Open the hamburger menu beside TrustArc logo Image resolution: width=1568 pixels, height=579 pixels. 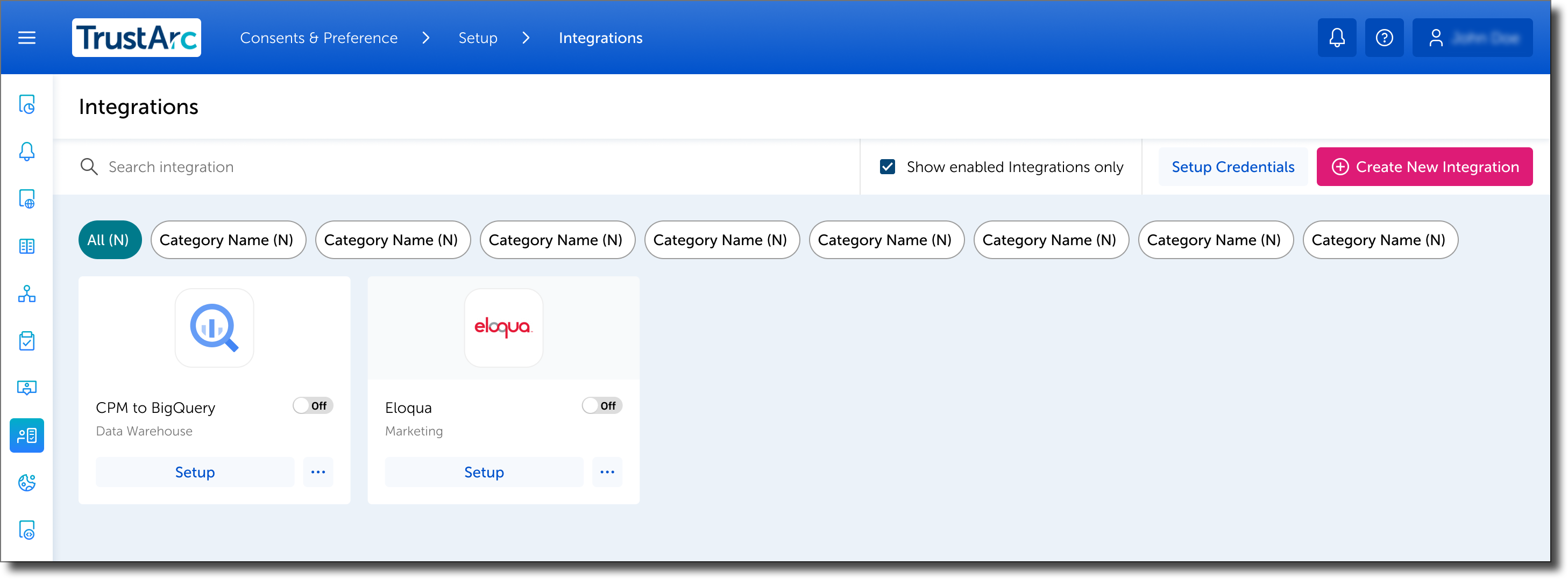tap(27, 37)
